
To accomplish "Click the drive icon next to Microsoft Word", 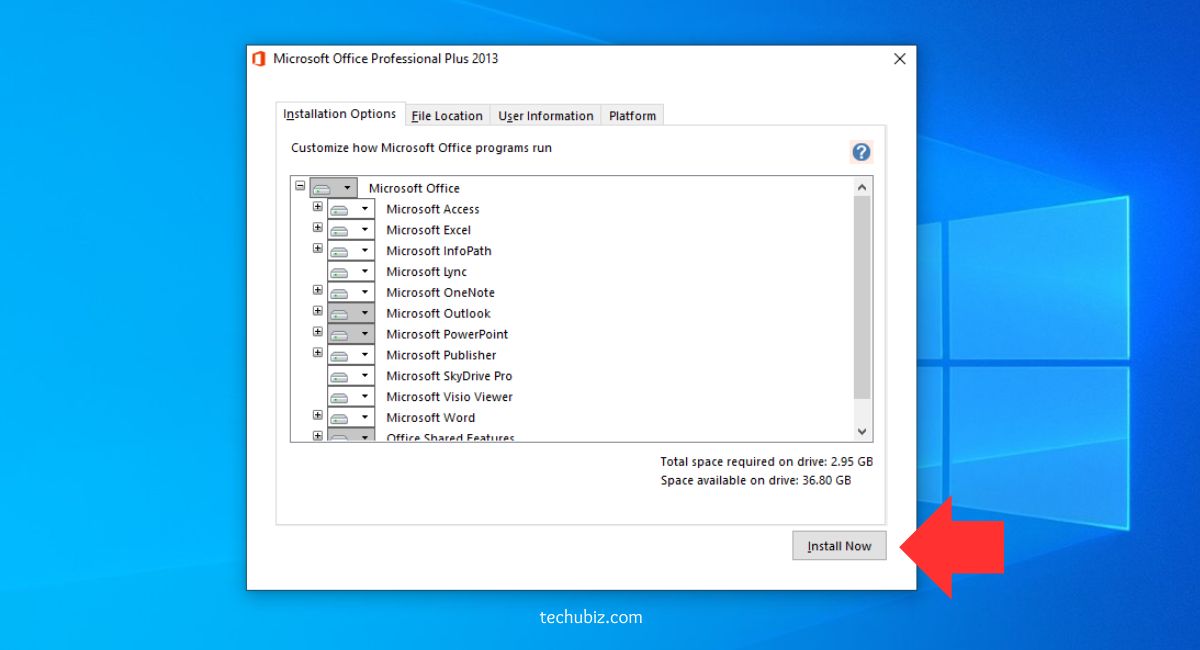I will click(x=340, y=418).
